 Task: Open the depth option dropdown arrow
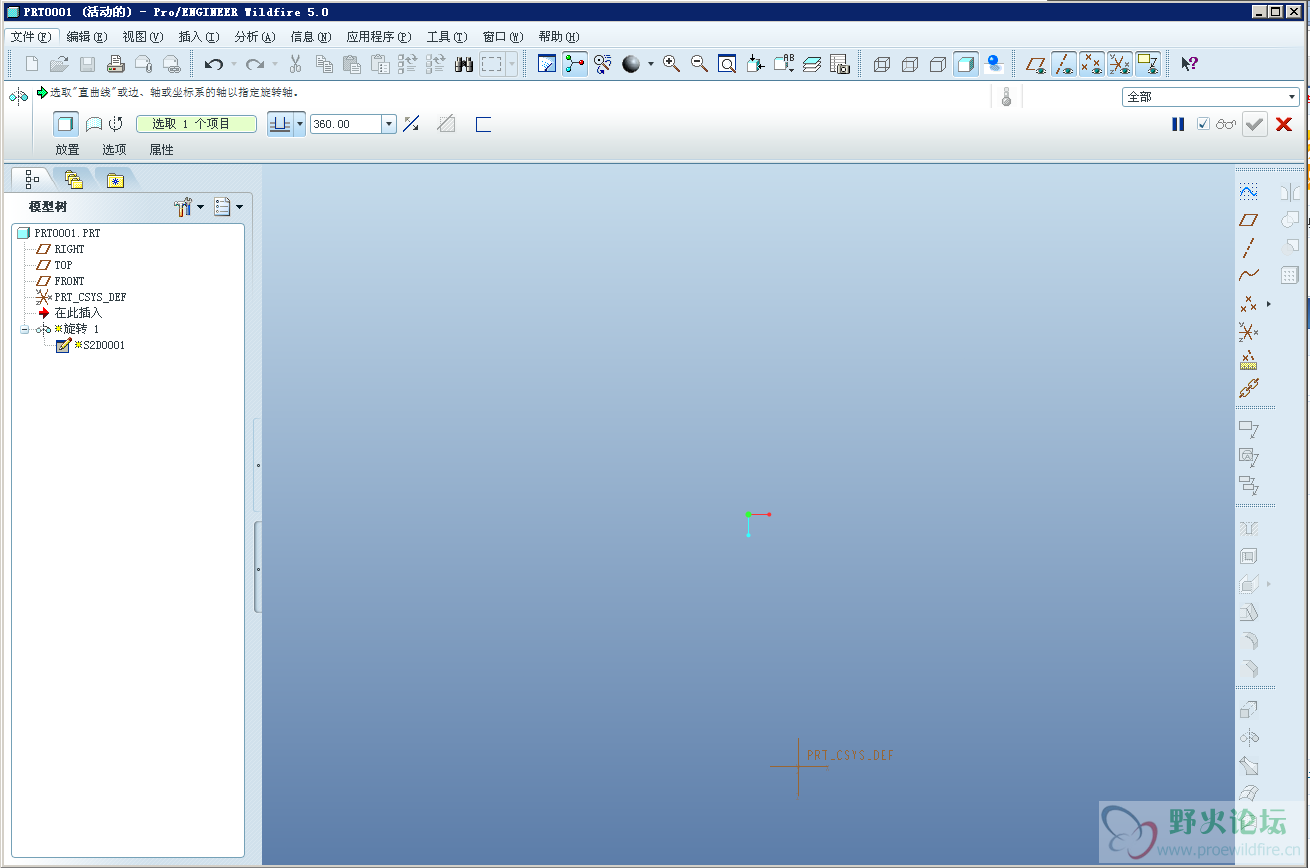299,124
